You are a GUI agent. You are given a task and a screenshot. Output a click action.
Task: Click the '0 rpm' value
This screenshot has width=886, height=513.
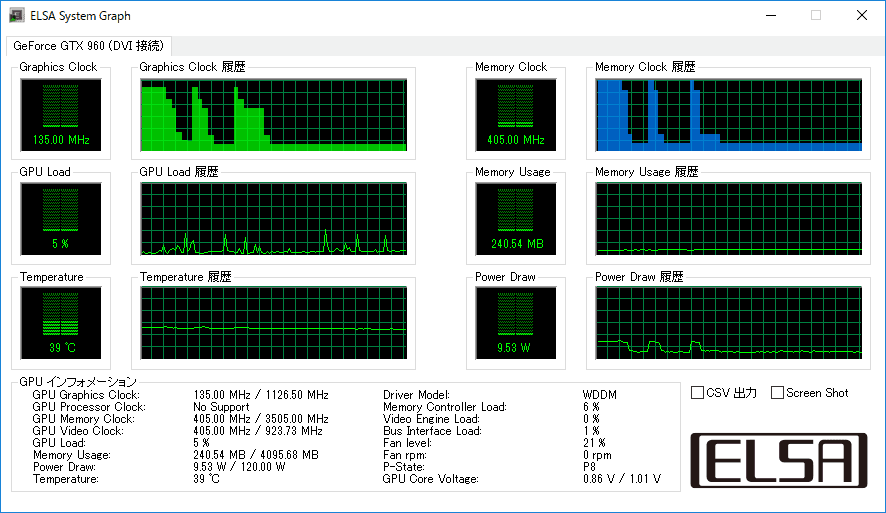[x=597, y=455]
